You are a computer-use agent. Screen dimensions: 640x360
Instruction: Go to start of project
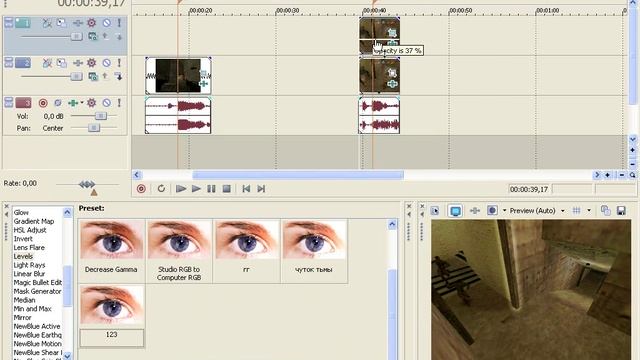click(246, 189)
